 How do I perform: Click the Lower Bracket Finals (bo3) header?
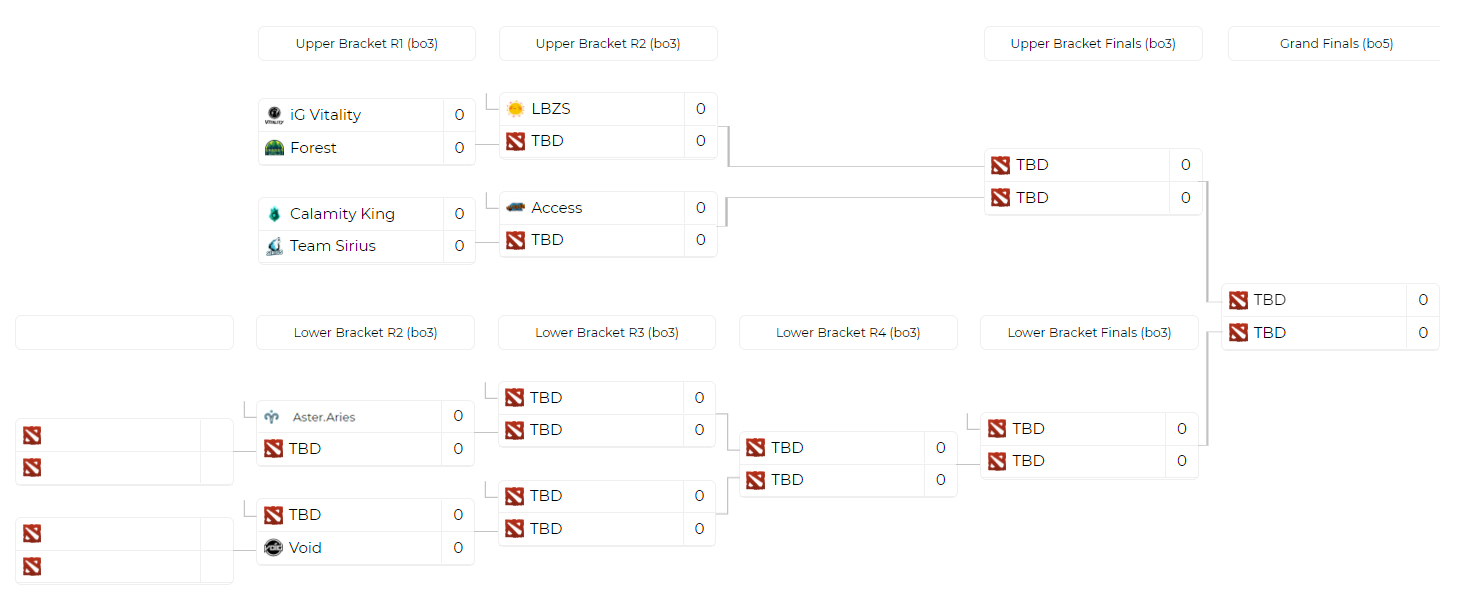tap(1089, 333)
